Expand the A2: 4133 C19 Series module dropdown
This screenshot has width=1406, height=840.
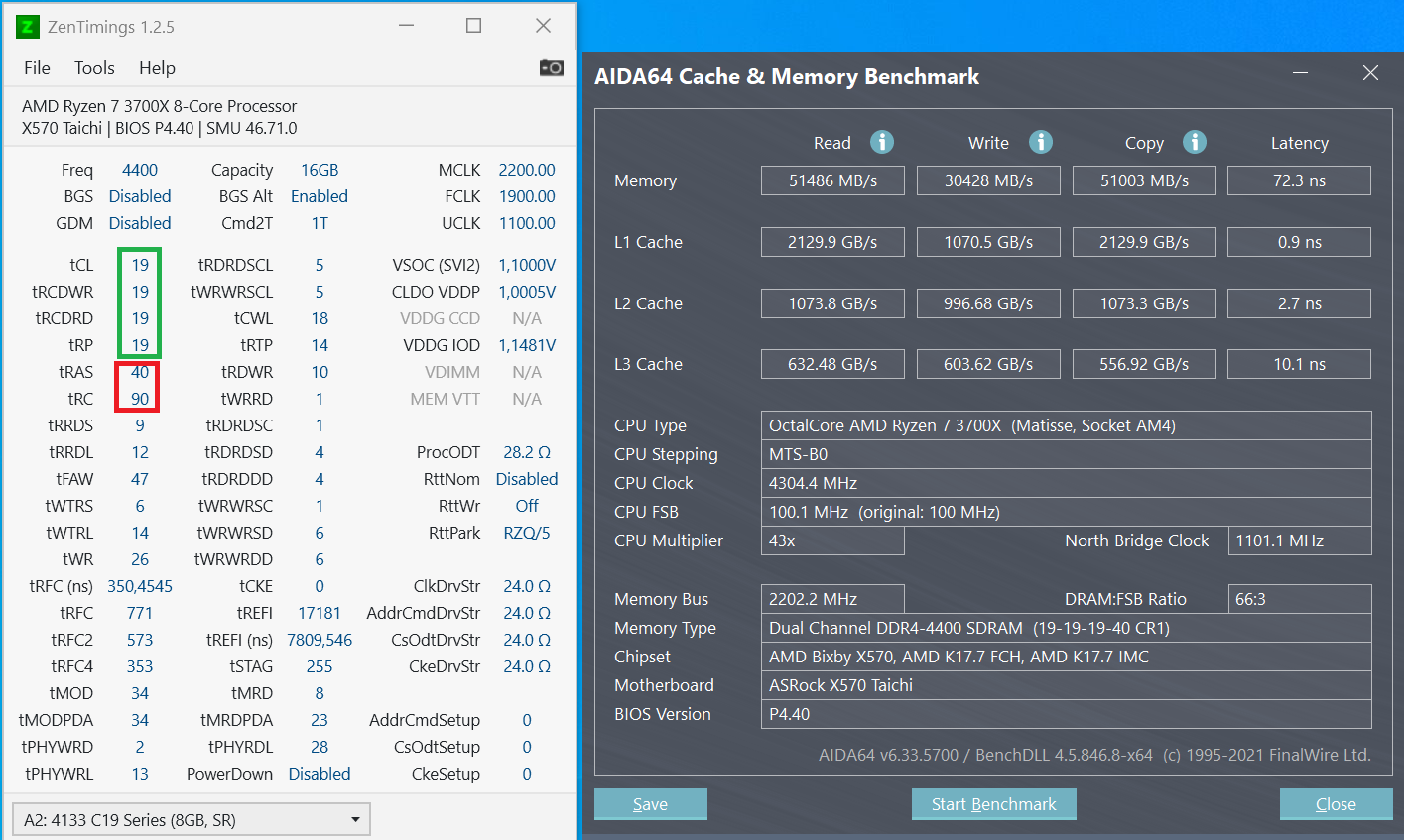point(355,820)
